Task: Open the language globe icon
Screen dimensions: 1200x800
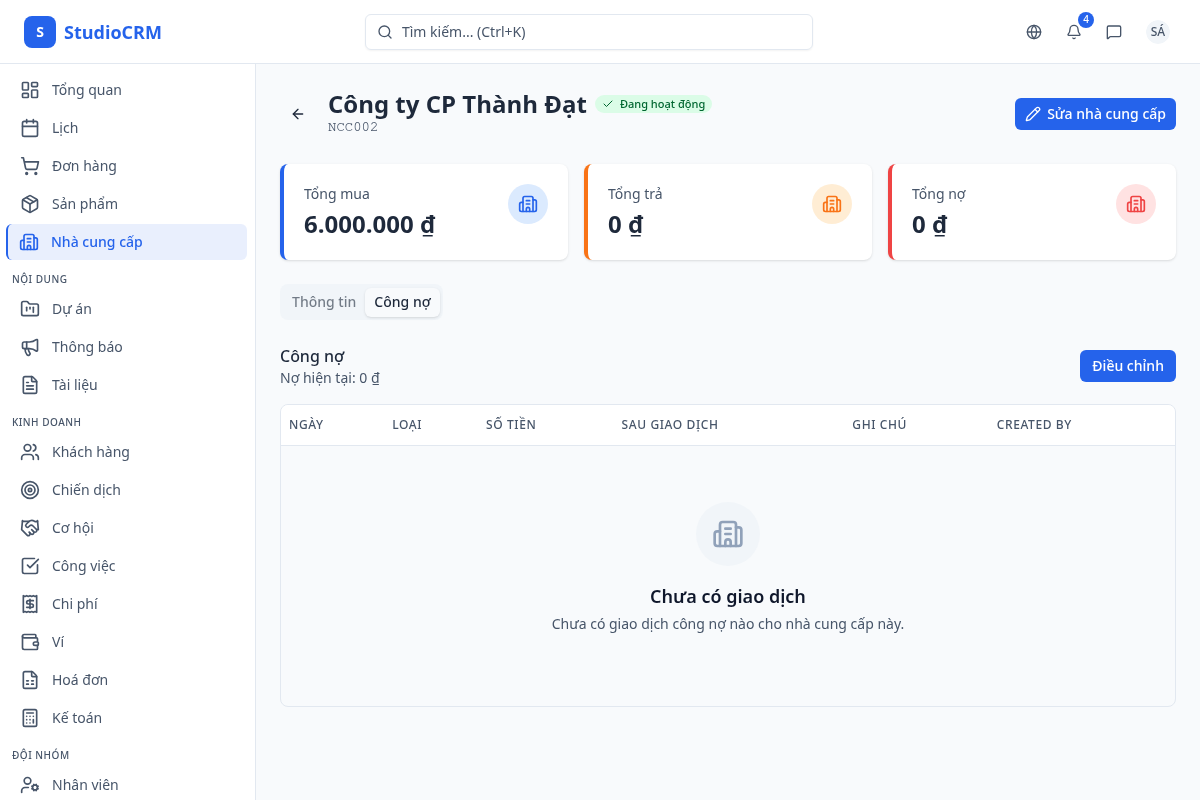Action: 1034,32
